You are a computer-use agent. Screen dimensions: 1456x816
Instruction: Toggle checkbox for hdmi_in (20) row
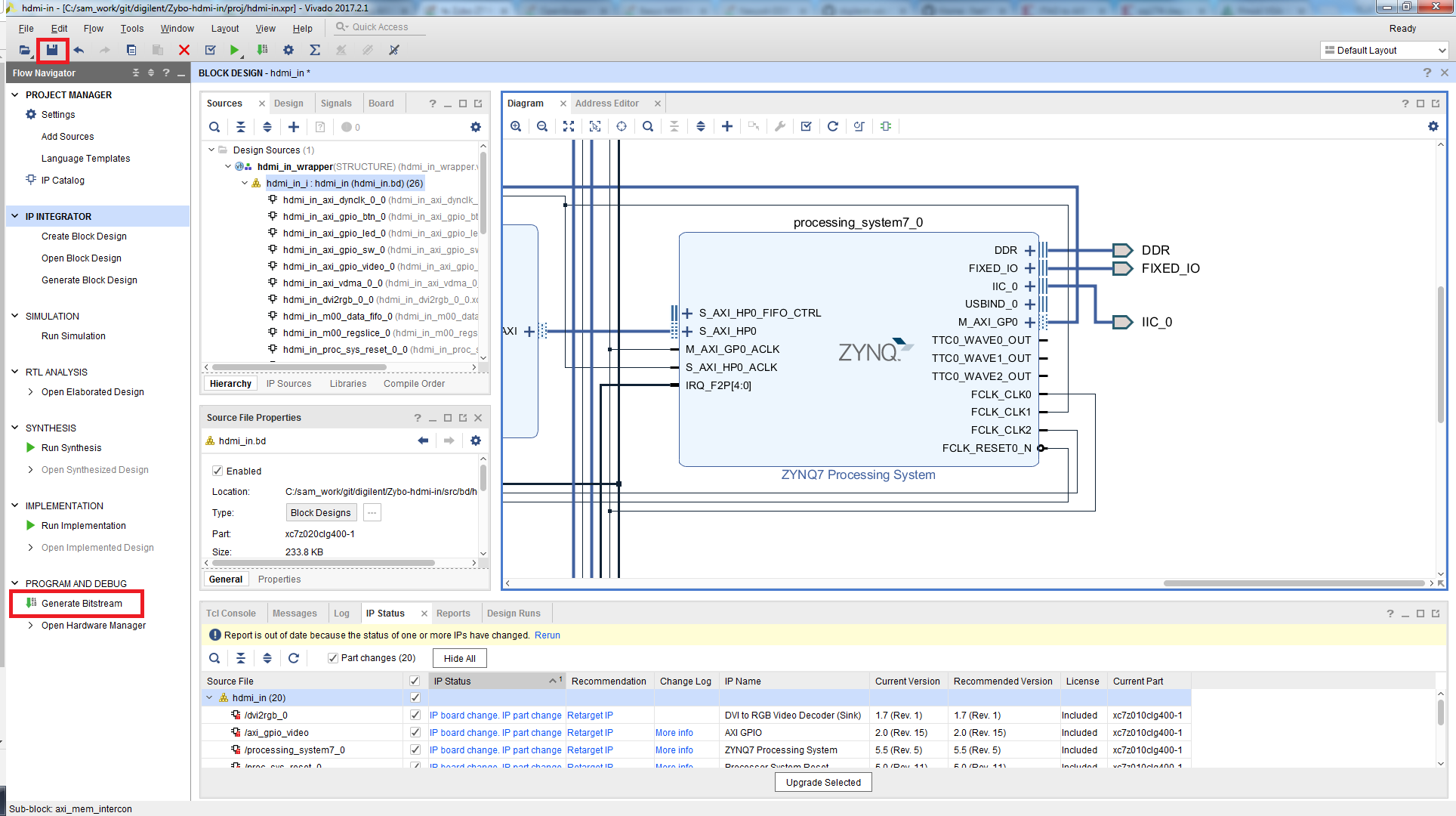415,697
